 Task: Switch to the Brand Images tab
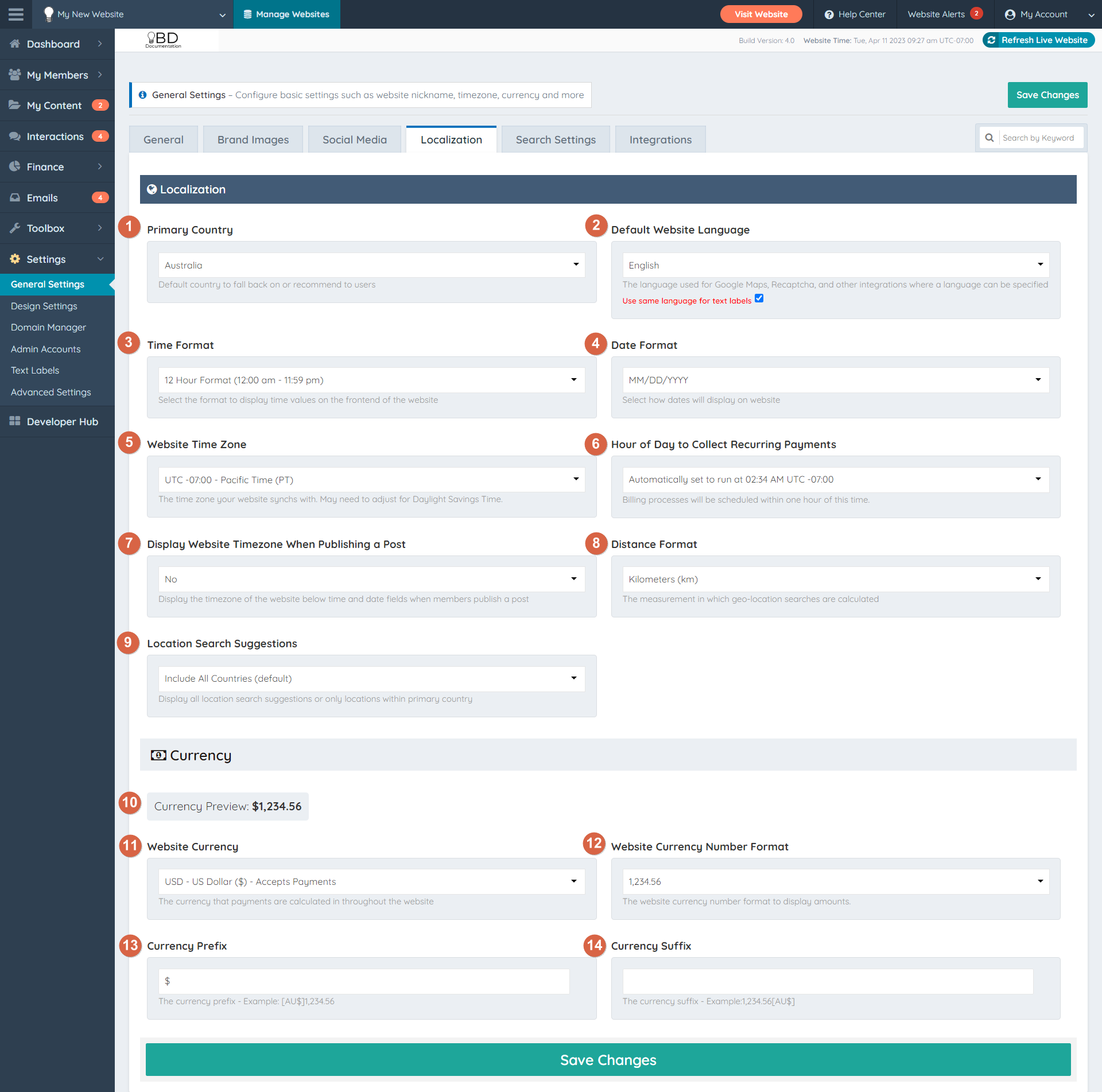click(253, 139)
